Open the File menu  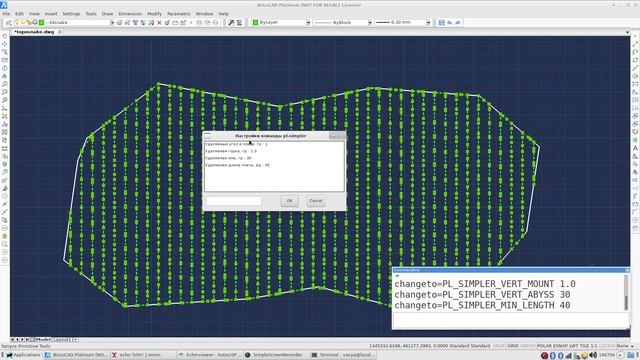coord(6,13)
